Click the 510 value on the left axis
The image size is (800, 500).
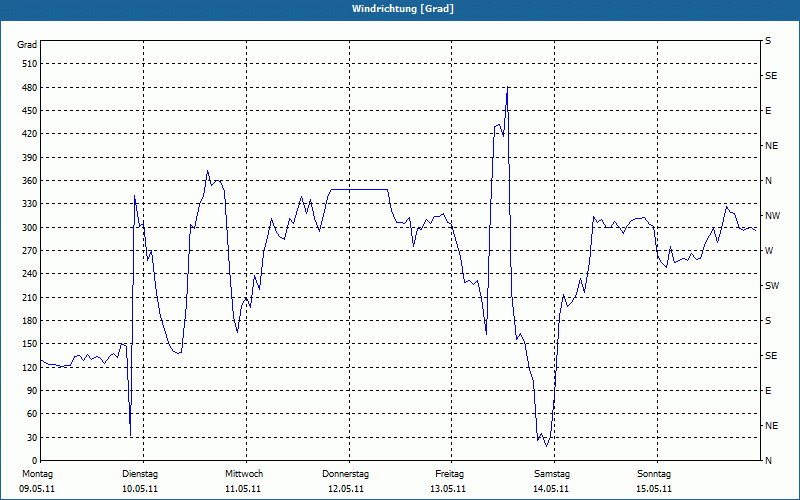pyautogui.click(x=30, y=64)
